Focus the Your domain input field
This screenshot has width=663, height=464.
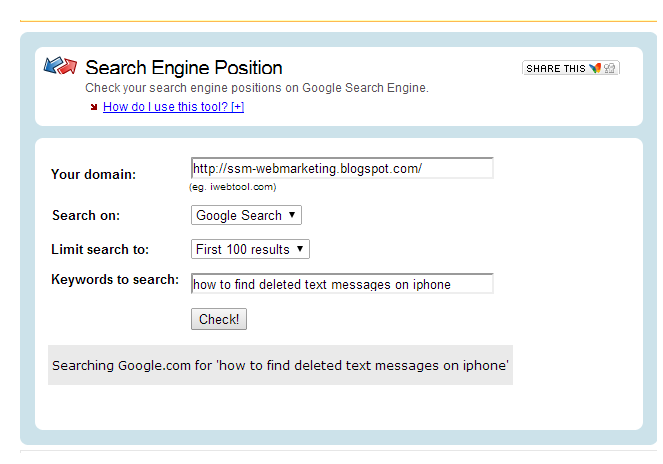pyautogui.click(x=342, y=168)
